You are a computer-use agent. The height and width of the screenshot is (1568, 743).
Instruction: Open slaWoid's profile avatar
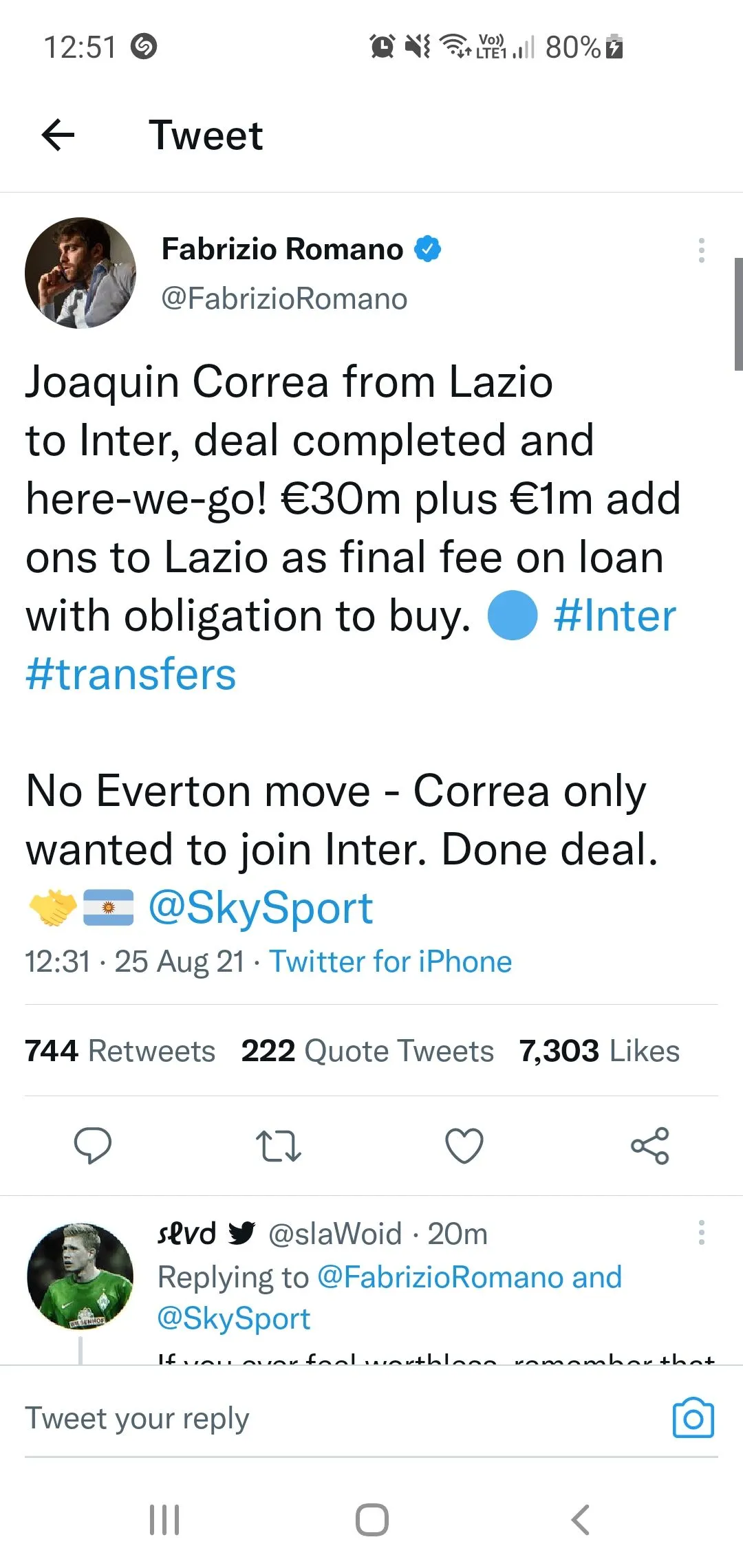click(x=80, y=1276)
